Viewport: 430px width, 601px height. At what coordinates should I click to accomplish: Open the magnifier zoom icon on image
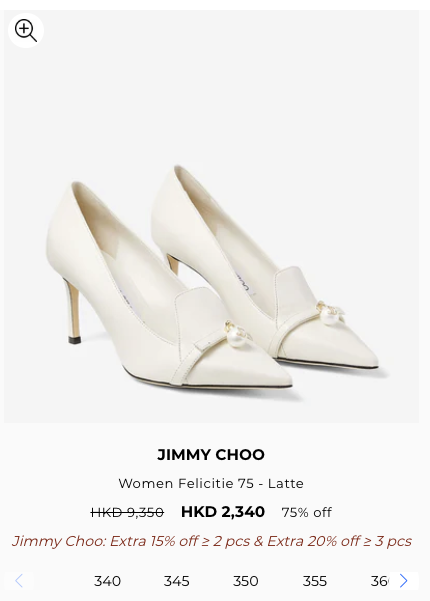tap(26, 30)
